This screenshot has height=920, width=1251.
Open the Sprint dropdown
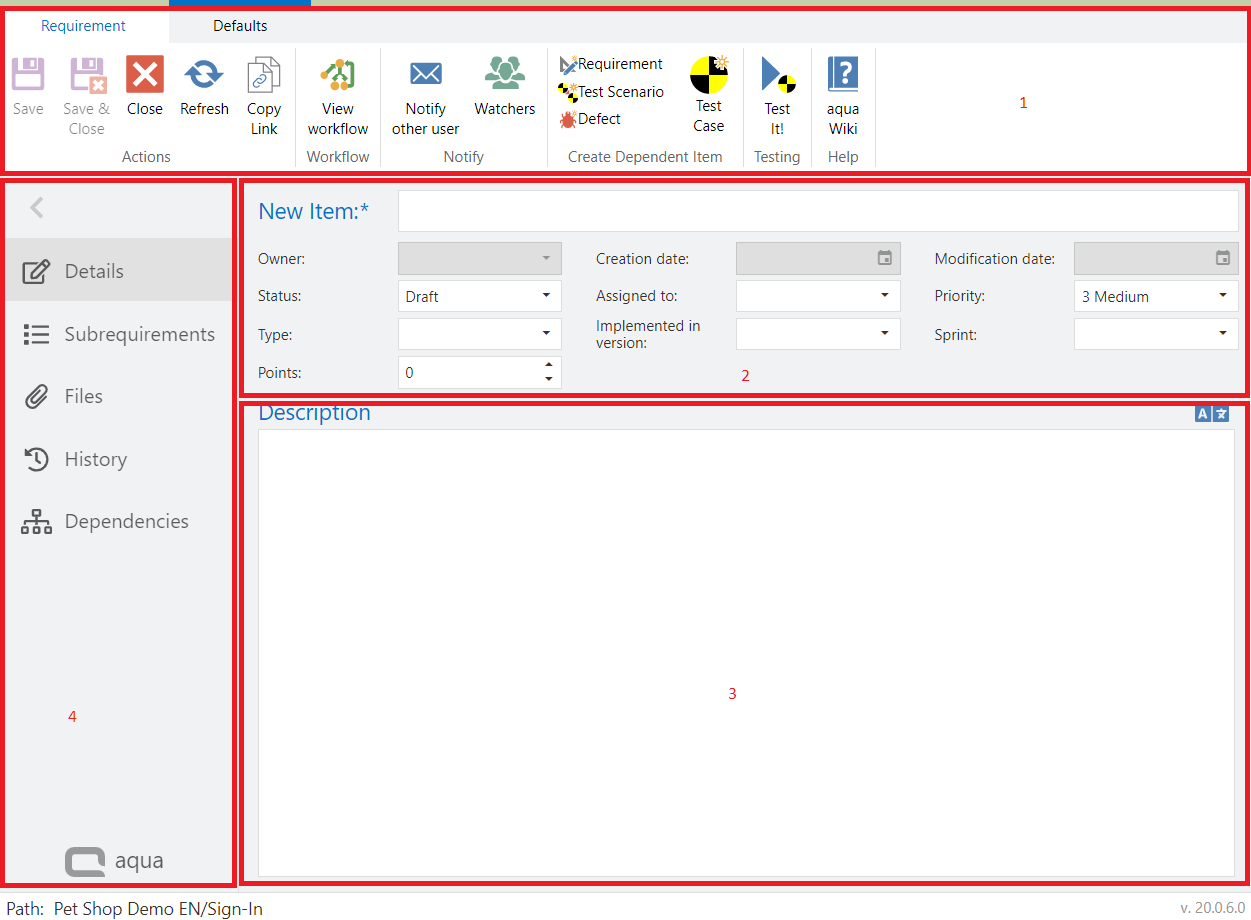coord(1222,334)
